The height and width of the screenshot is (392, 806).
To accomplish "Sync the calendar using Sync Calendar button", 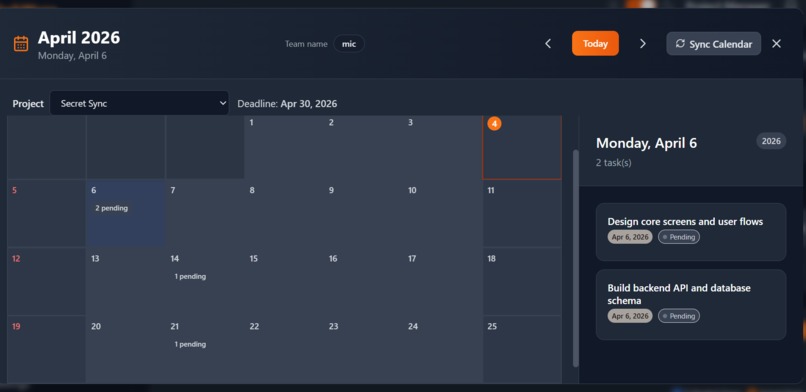I will (713, 44).
